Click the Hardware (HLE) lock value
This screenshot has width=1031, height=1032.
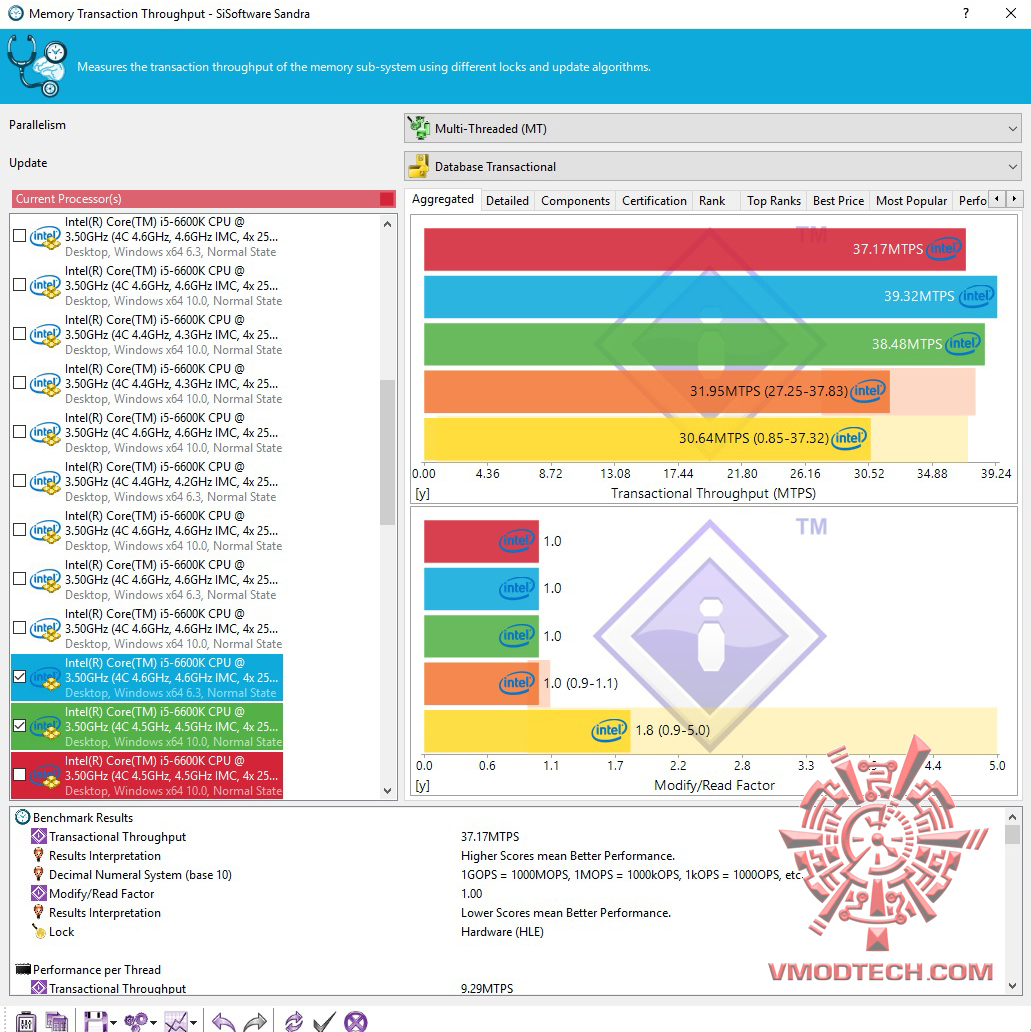[502, 931]
